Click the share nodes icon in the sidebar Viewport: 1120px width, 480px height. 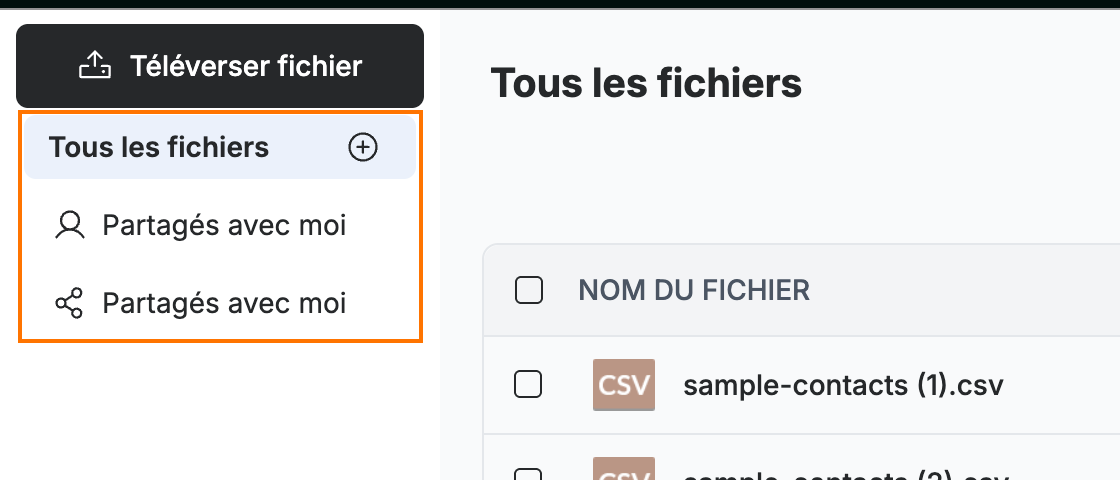(x=69, y=304)
